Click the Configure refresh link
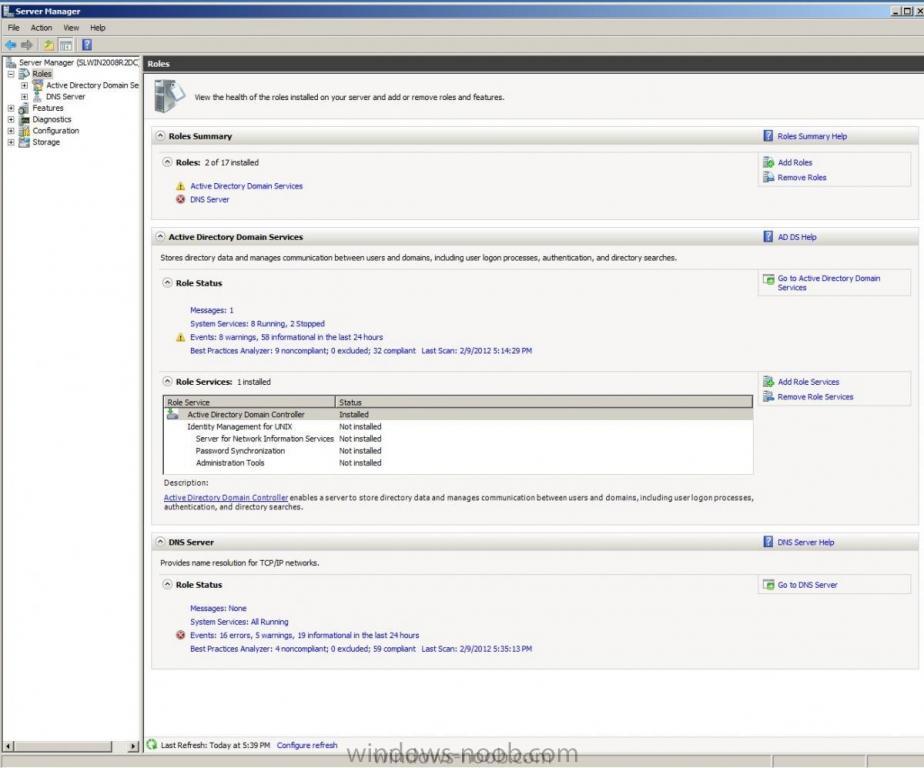Viewport: 924px width, 768px height. coord(307,745)
